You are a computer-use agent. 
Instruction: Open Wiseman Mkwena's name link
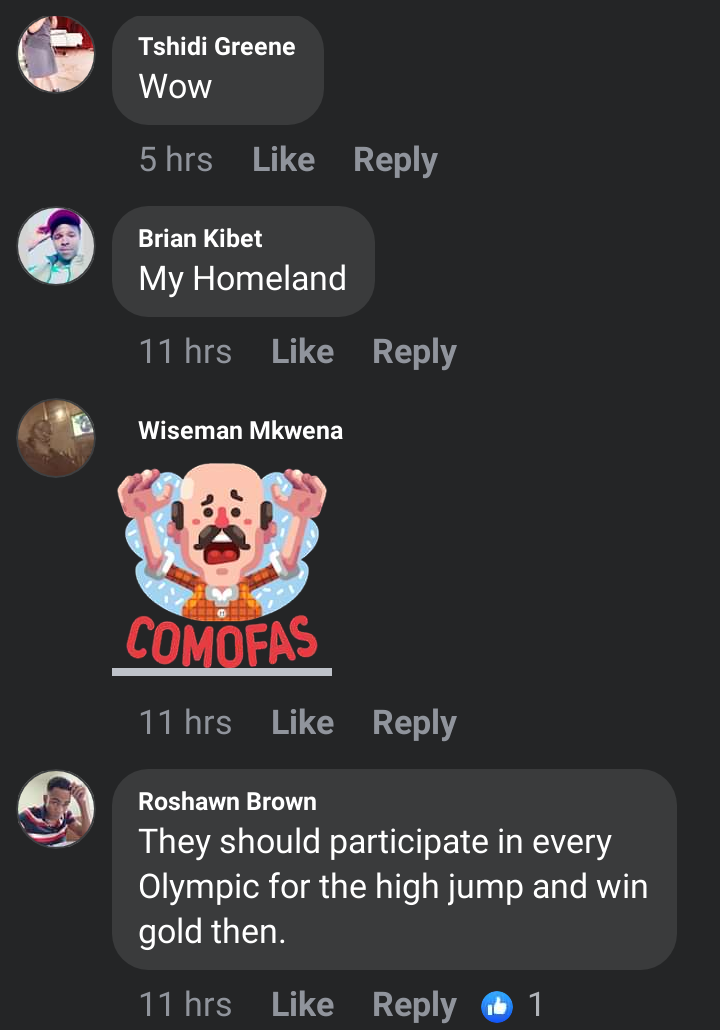click(x=240, y=431)
